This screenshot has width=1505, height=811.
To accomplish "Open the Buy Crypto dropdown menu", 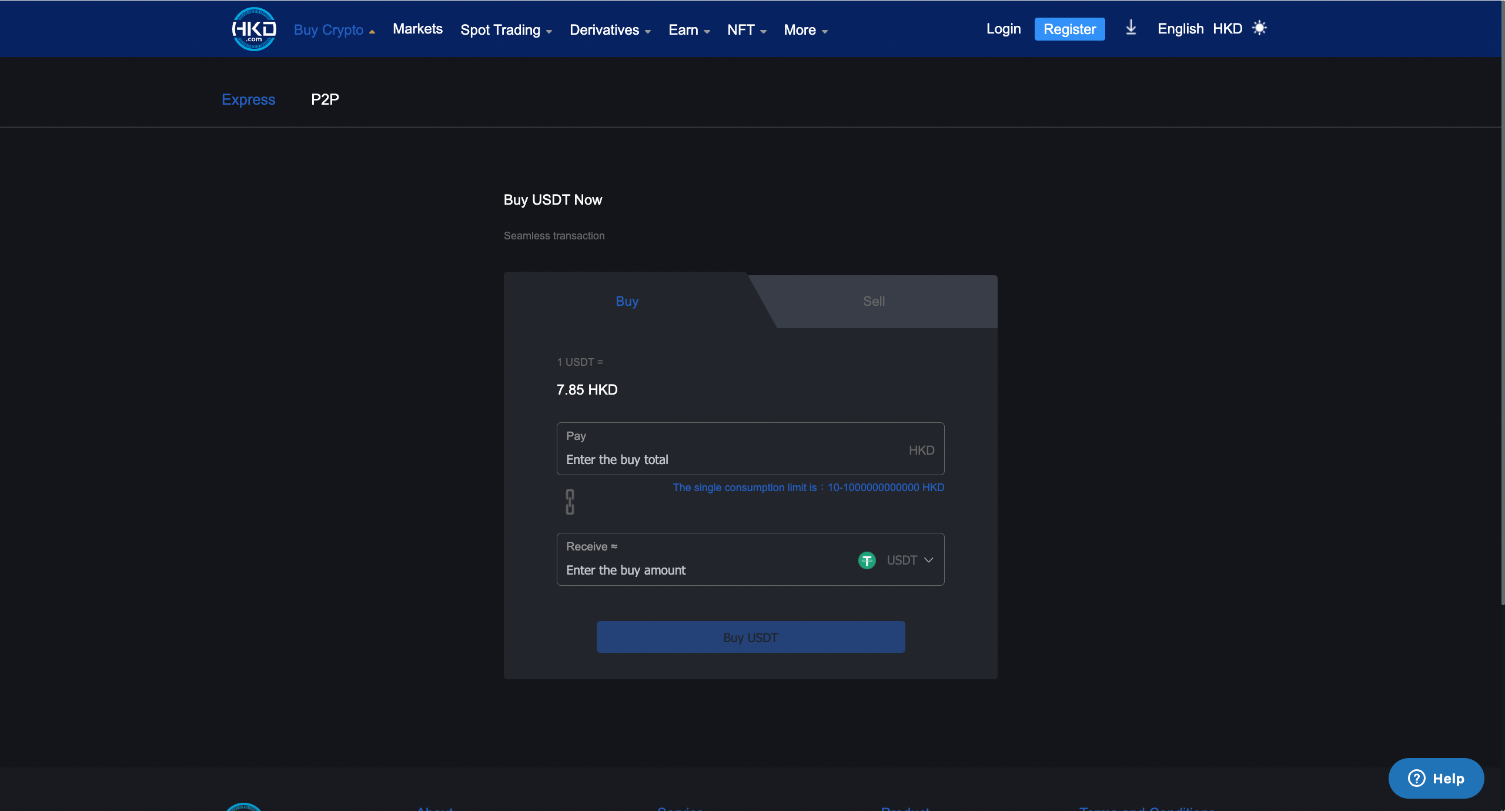I will [x=335, y=30].
